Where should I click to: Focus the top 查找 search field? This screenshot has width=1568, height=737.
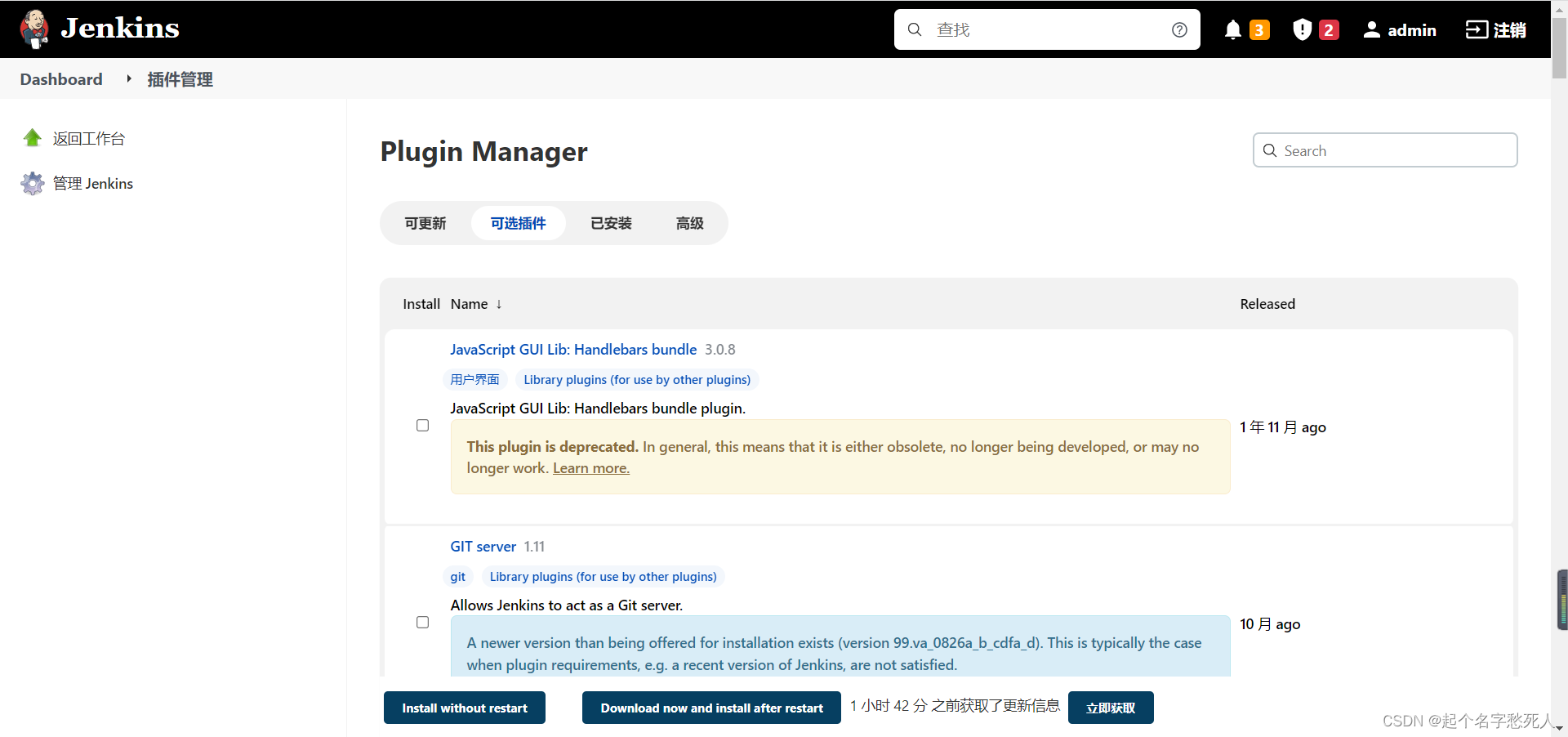[x=1047, y=29]
